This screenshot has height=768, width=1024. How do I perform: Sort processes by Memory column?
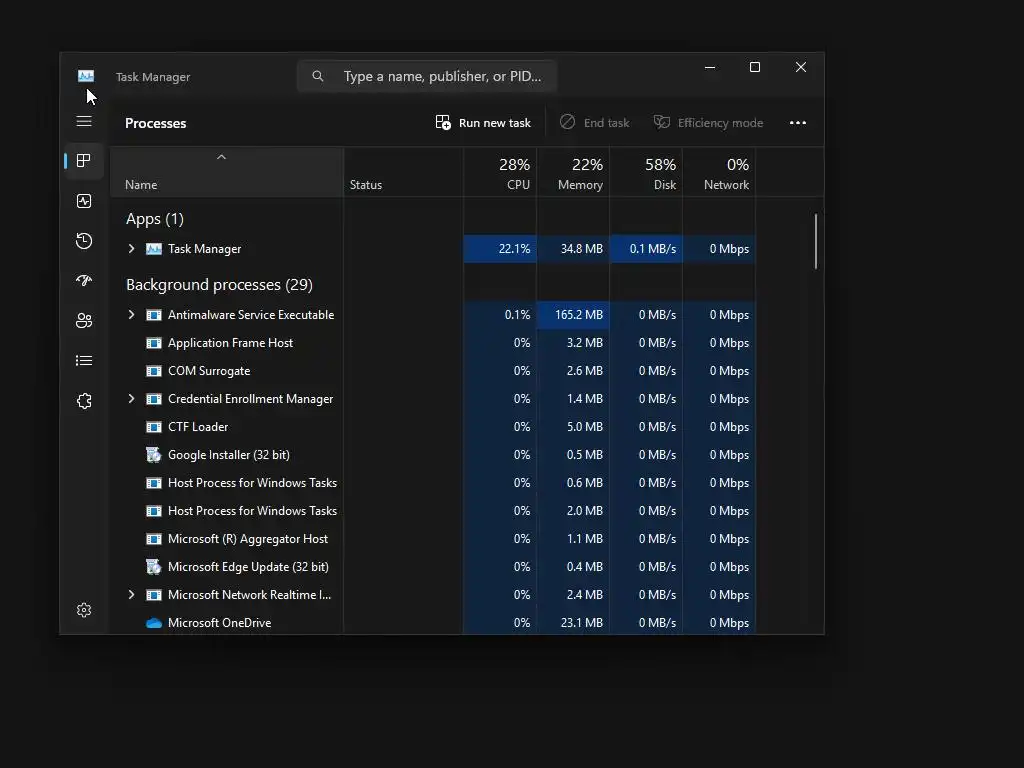pos(573,173)
